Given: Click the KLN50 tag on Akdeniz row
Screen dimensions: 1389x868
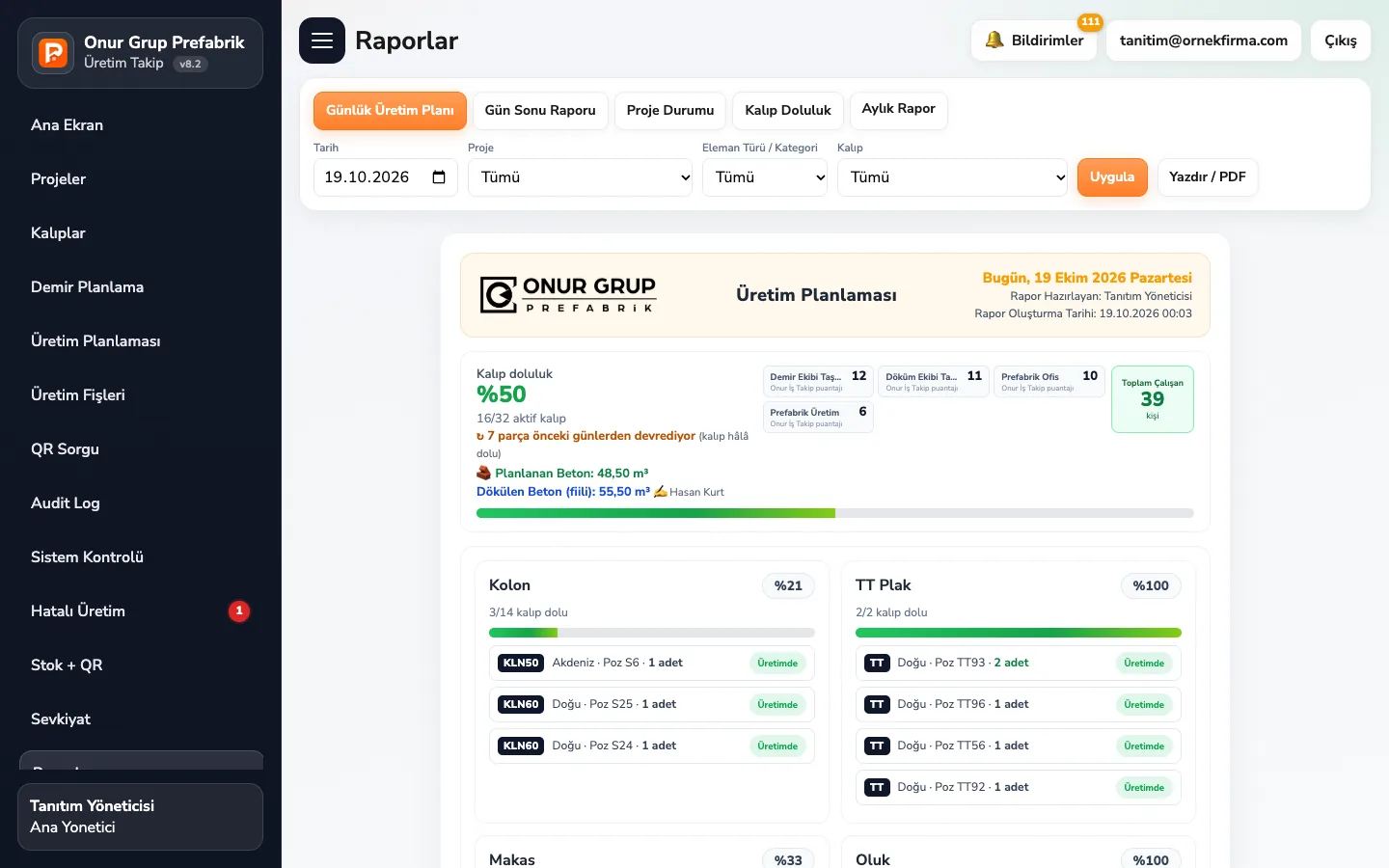Looking at the screenshot, I should click(x=521, y=663).
